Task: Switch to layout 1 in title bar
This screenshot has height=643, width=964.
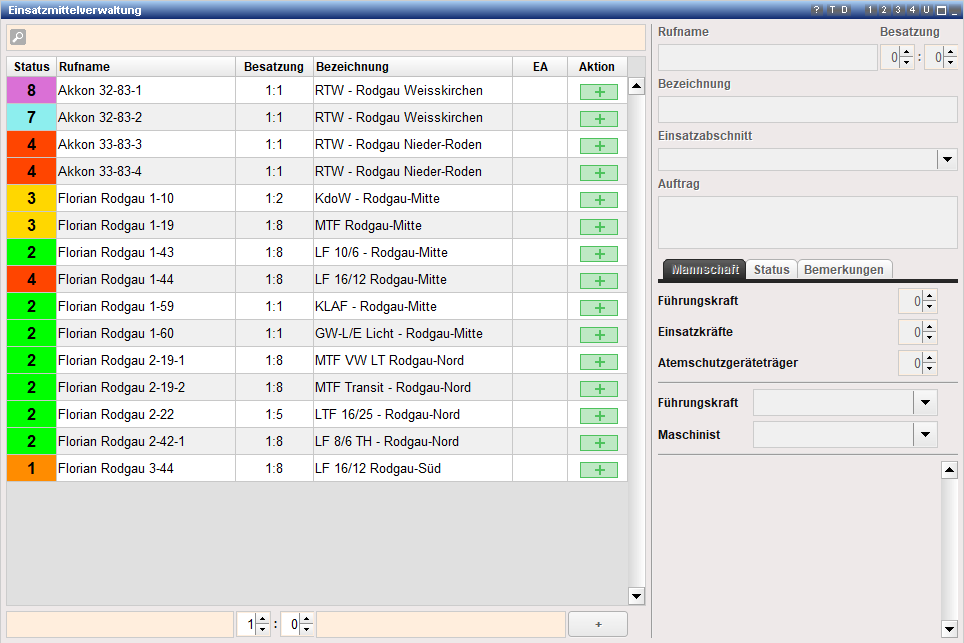Action: pos(870,10)
